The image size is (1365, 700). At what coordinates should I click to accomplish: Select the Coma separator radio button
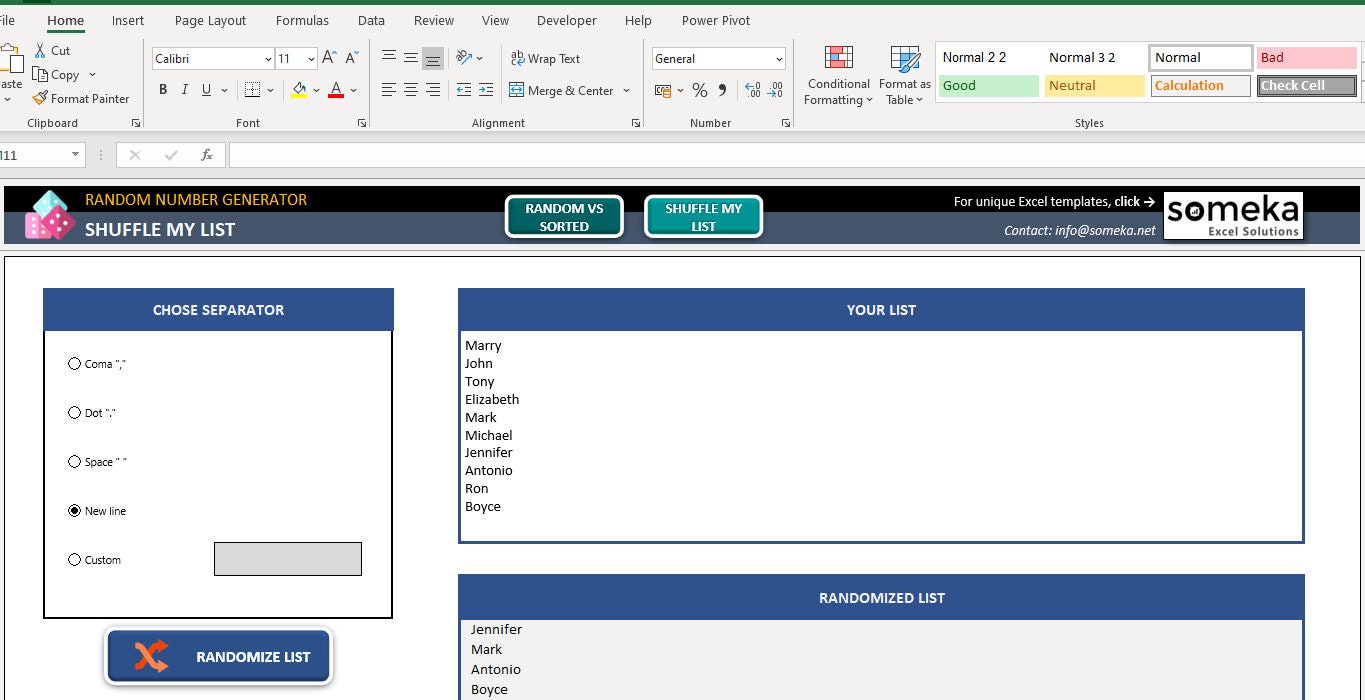tap(74, 364)
